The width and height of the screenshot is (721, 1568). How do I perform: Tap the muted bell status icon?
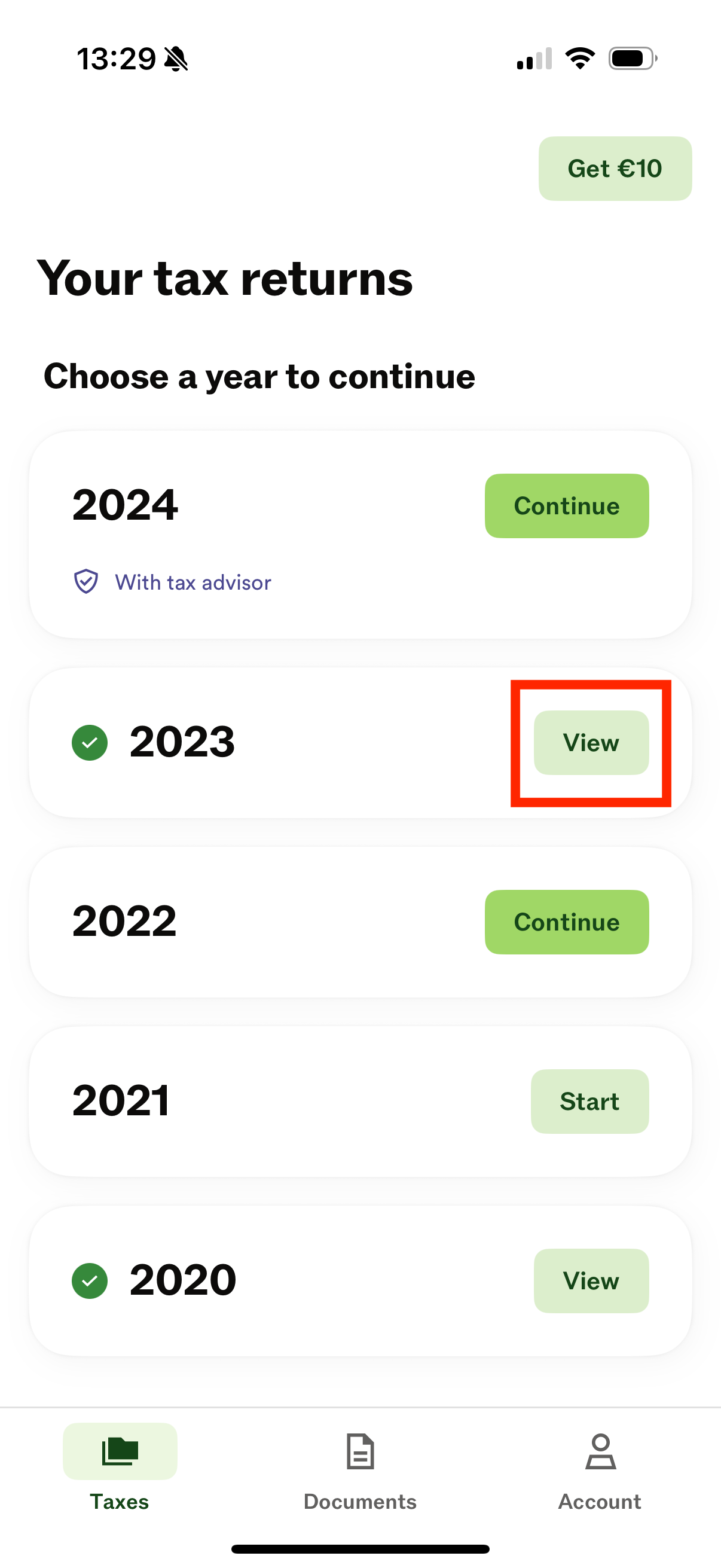(x=176, y=59)
